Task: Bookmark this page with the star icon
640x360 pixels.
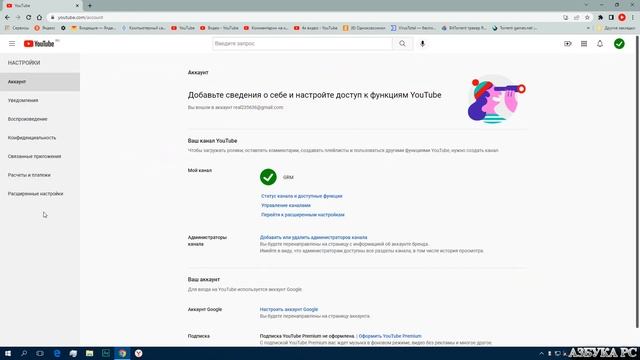Action: tap(587, 18)
